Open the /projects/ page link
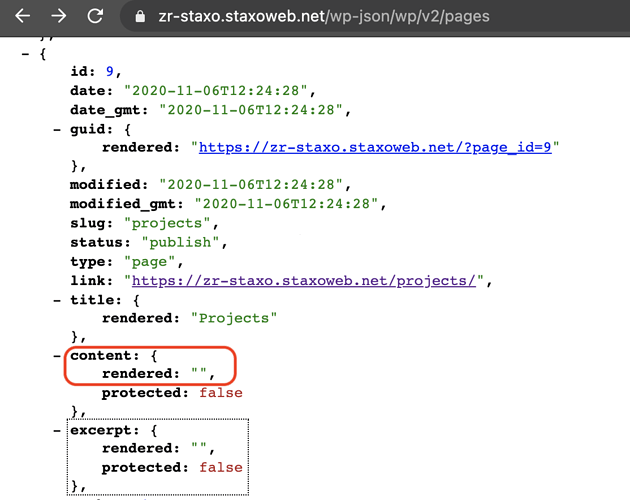This screenshot has height=500, width=630. (304, 280)
